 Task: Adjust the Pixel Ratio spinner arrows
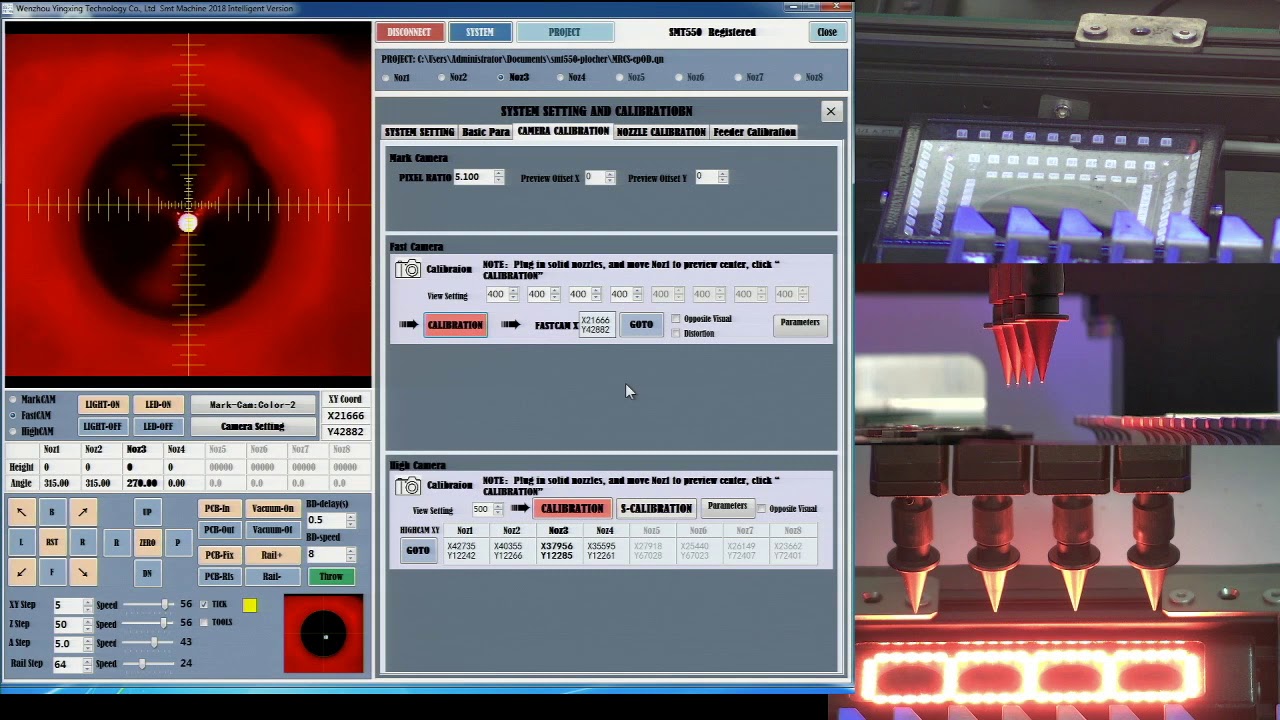[x=498, y=177]
